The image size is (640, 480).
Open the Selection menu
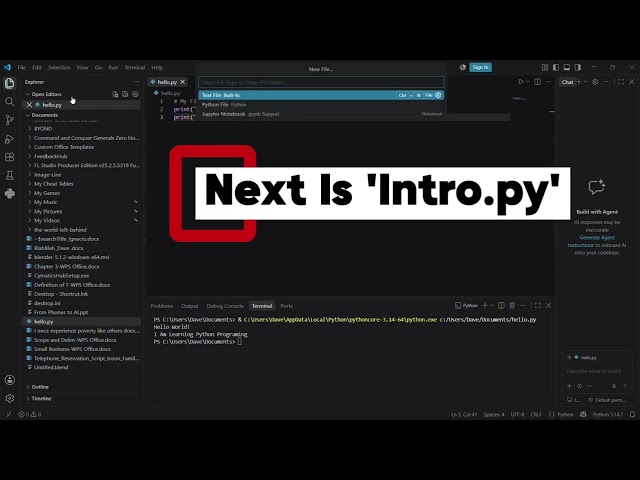point(59,67)
